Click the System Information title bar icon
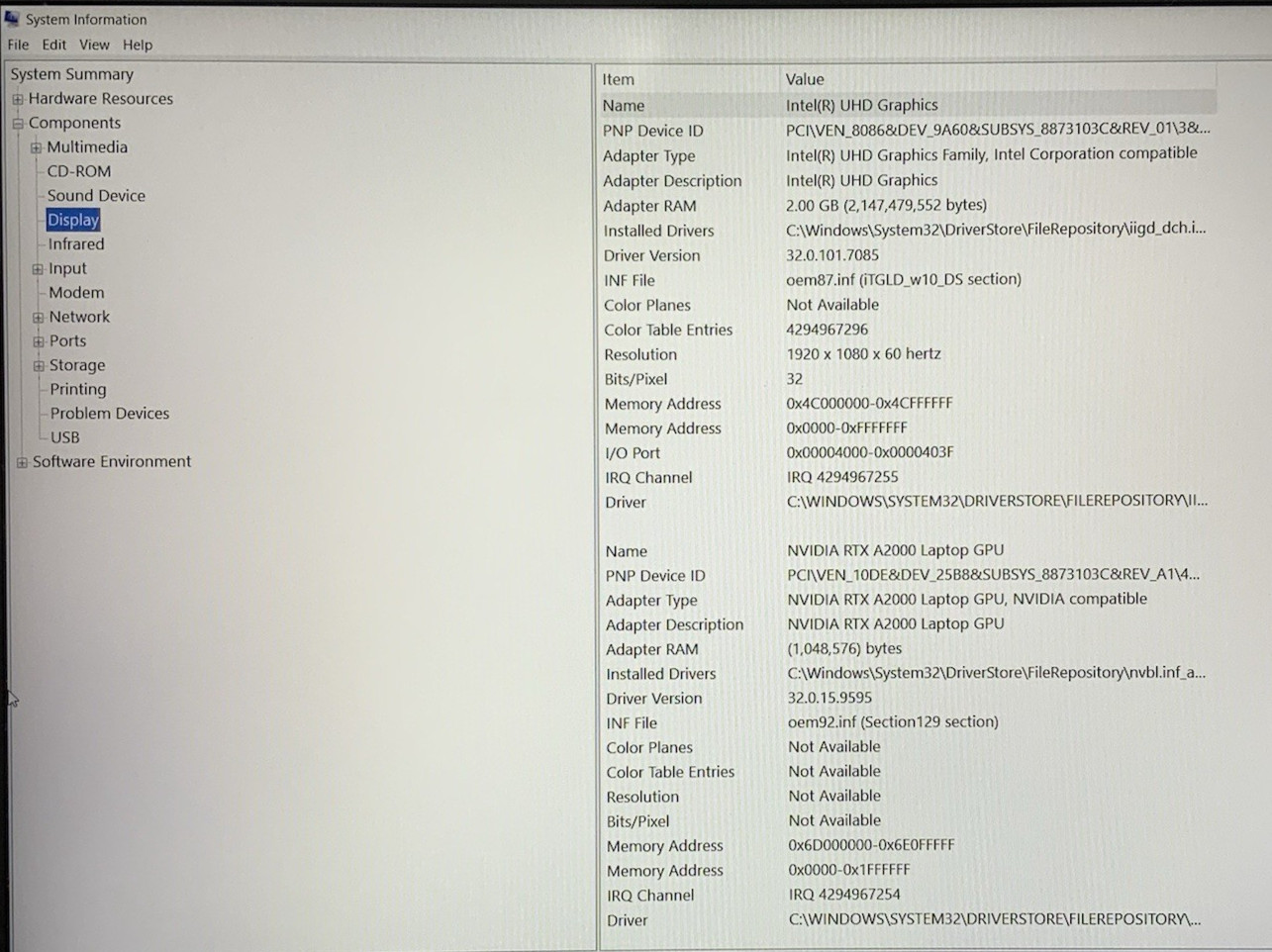This screenshot has width=1272, height=952. 12,18
